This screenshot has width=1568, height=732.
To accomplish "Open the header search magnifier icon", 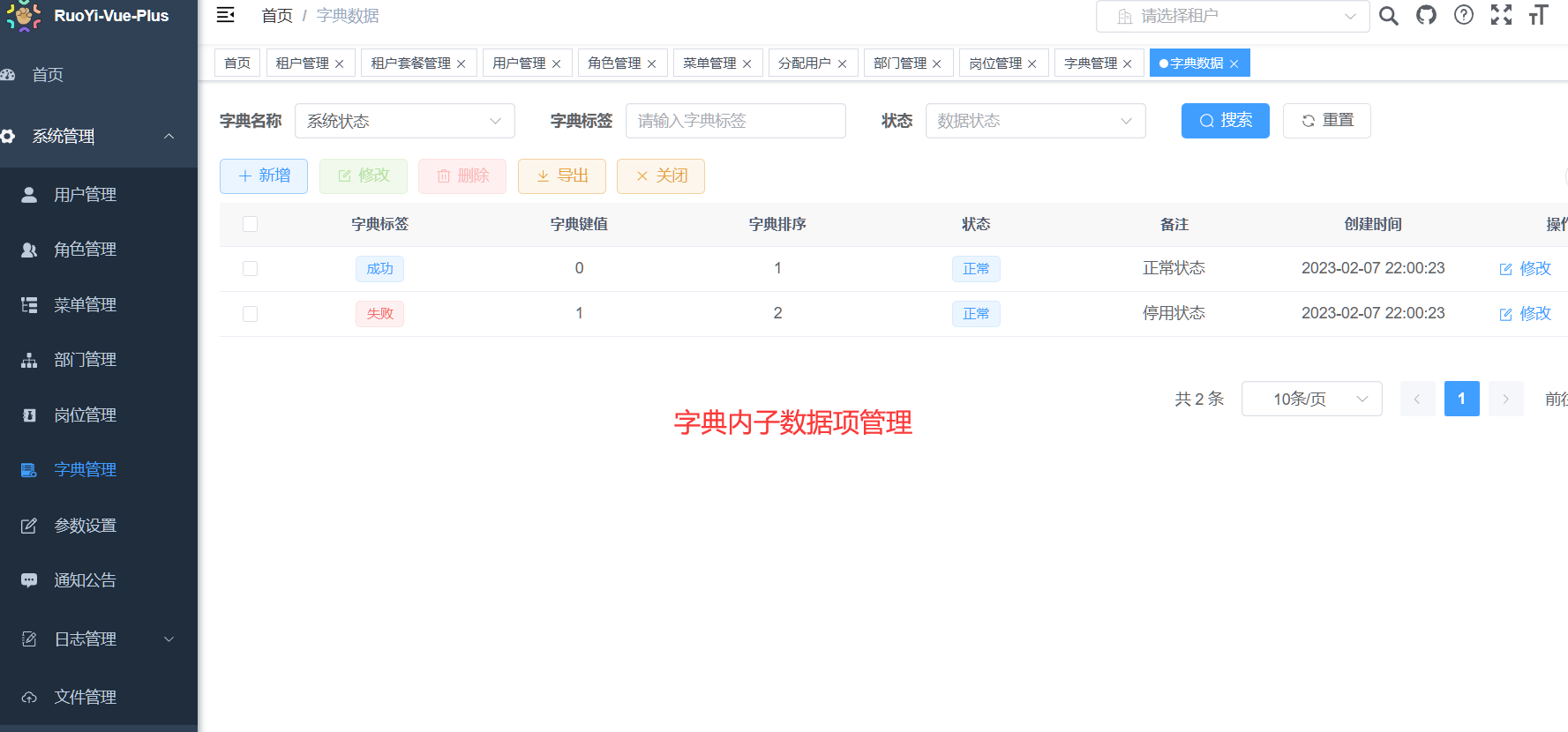I will (1389, 16).
